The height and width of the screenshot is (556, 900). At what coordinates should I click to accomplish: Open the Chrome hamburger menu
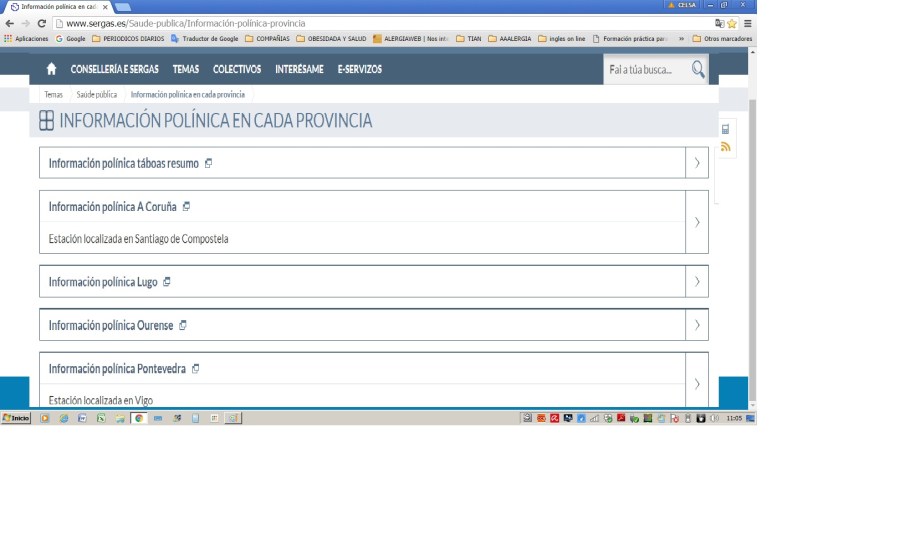coord(747,23)
